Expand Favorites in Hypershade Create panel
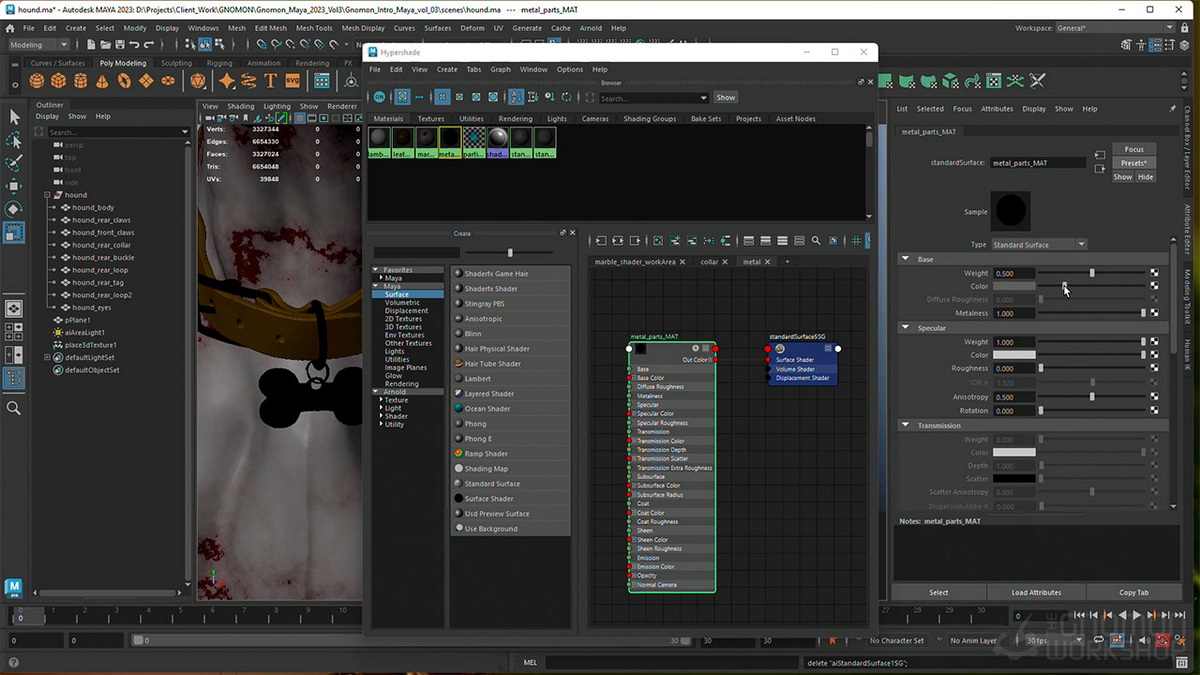Image resolution: width=1200 pixels, height=675 pixels. click(376, 270)
